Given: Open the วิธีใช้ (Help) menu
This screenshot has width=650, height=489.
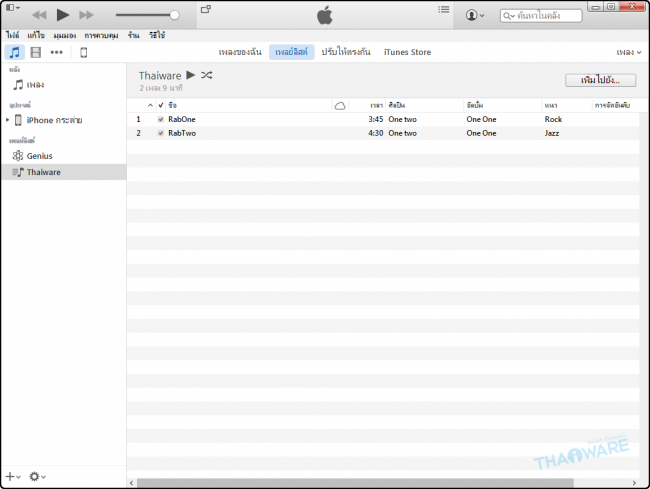Looking at the screenshot, I should click(157, 35).
